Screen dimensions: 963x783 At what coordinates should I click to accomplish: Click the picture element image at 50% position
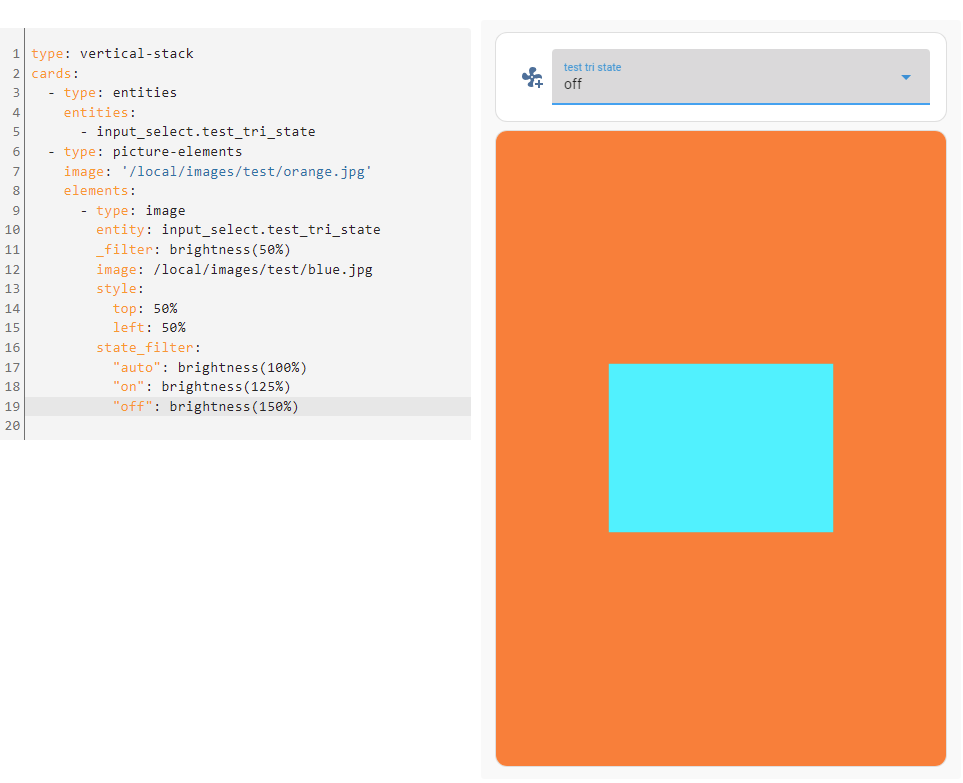720,447
